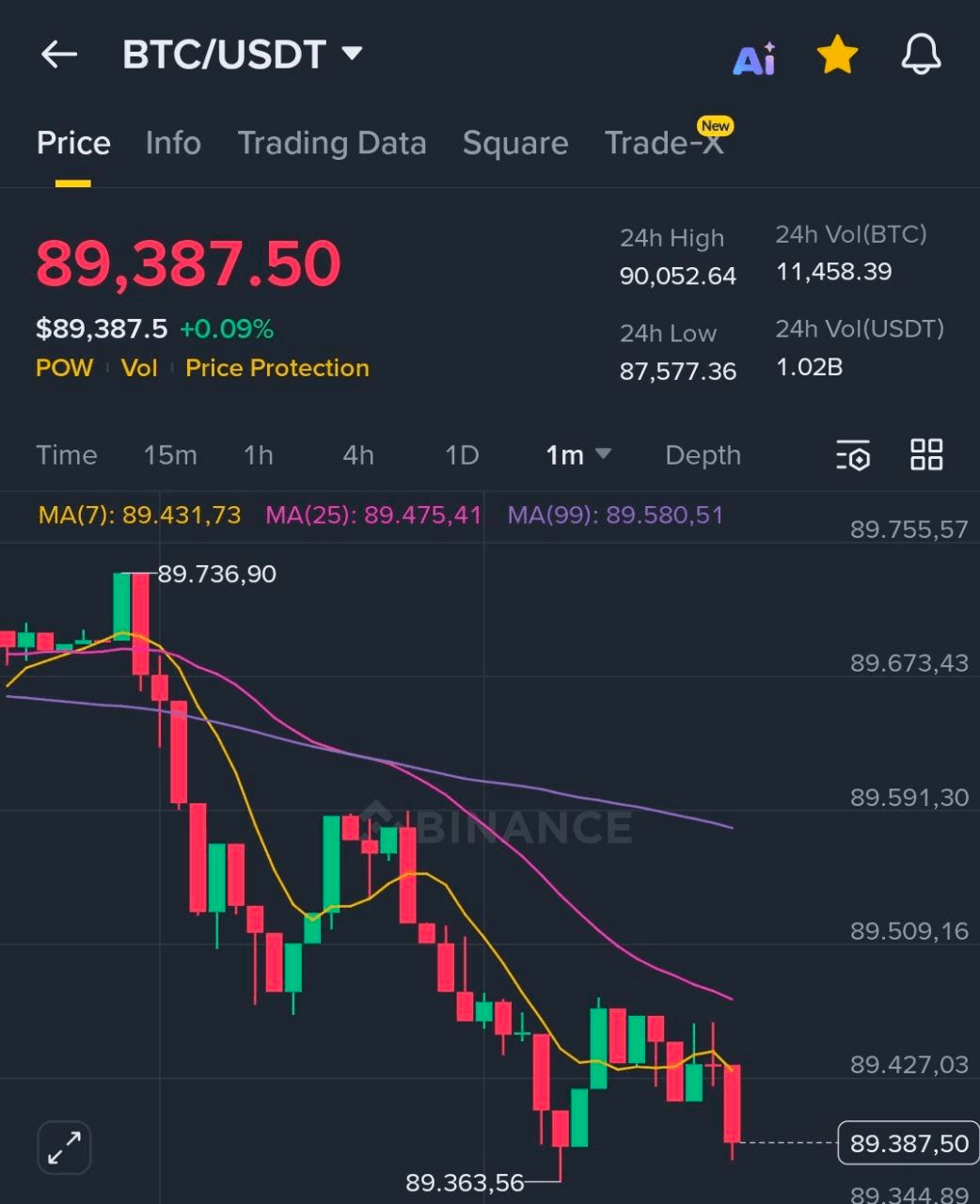
Task: Open the chart layout grid icon
Action: pos(926,454)
